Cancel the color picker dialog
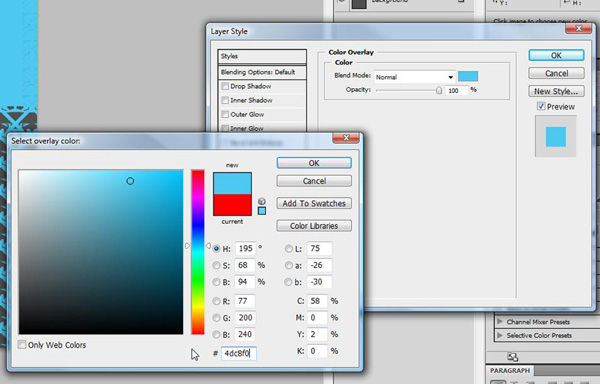This screenshot has height=384, width=600. [314, 181]
